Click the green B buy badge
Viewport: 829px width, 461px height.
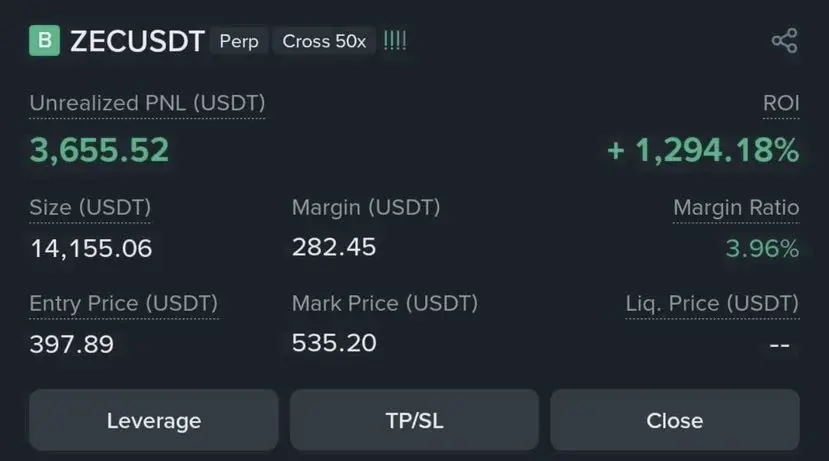coord(43,41)
